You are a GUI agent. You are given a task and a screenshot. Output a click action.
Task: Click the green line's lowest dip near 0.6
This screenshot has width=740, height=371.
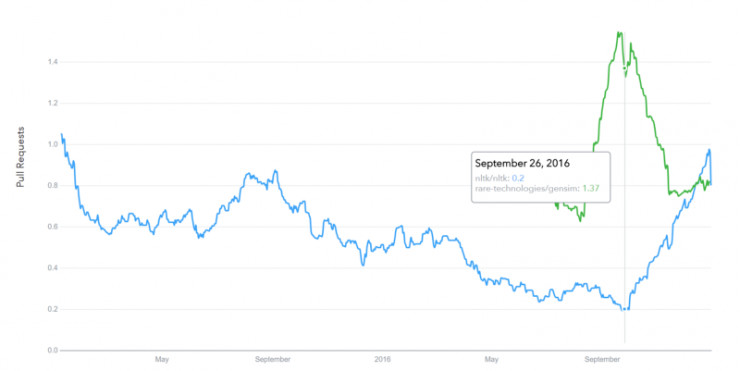tap(580, 220)
